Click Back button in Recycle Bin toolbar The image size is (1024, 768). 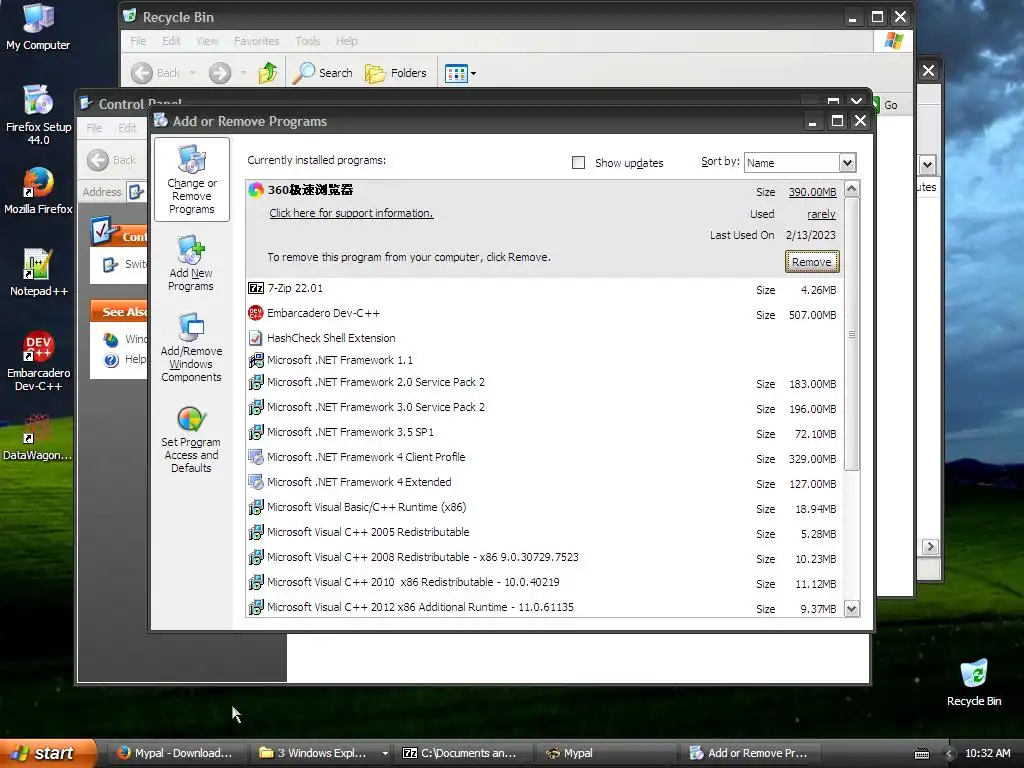(x=155, y=73)
